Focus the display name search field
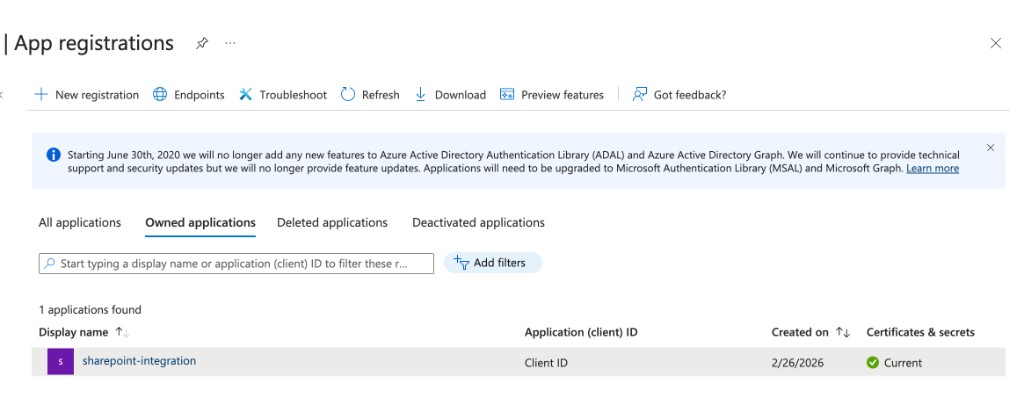Image resolution: width=1024 pixels, height=398 pixels. [236, 263]
